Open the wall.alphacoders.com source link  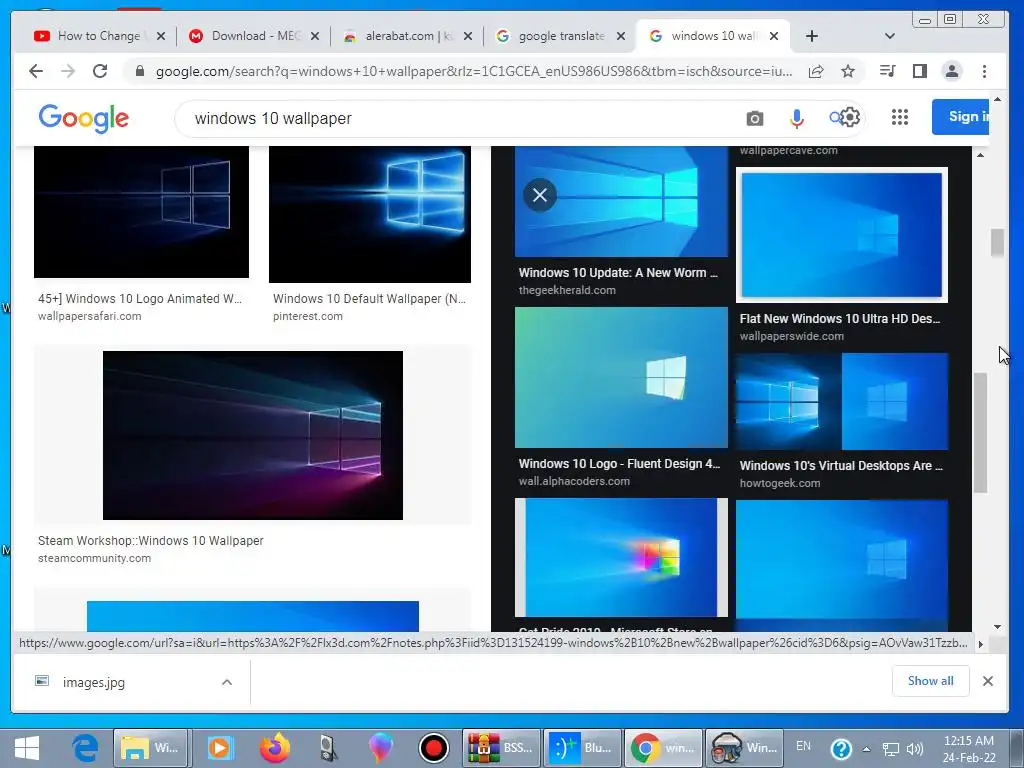pos(574,481)
